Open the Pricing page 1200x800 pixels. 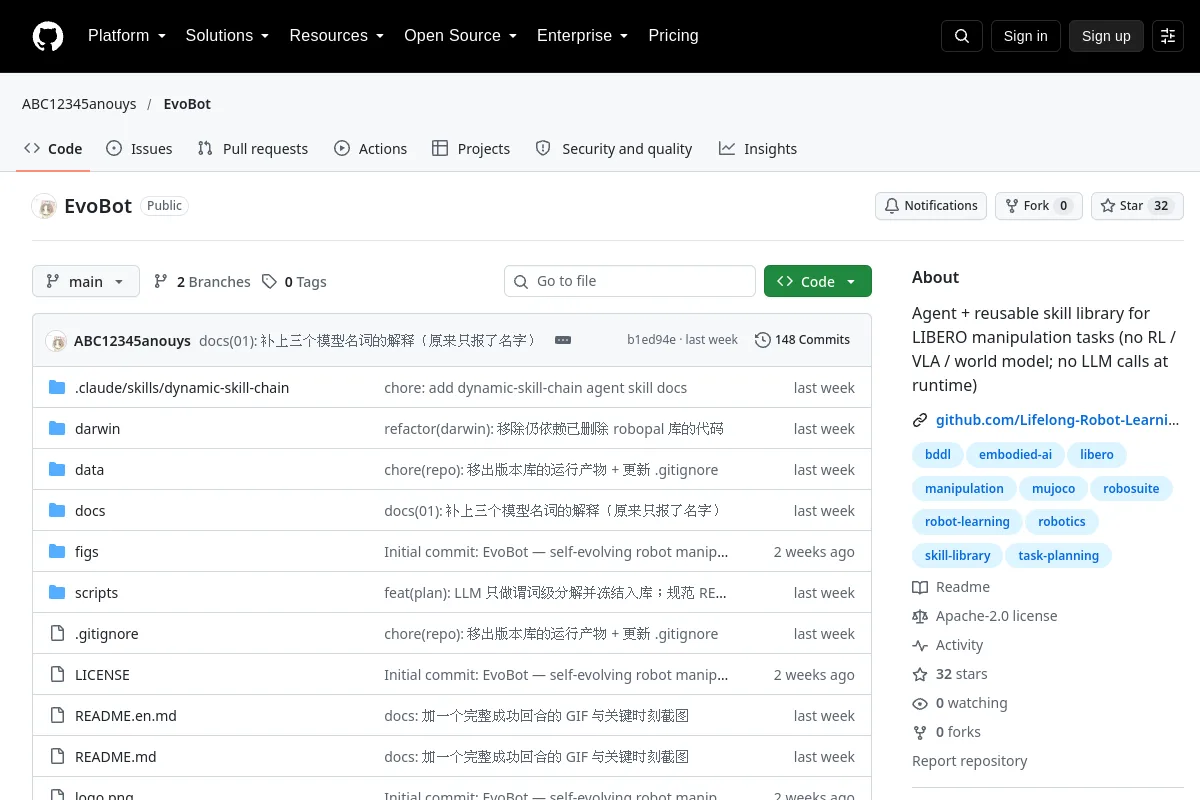(673, 36)
